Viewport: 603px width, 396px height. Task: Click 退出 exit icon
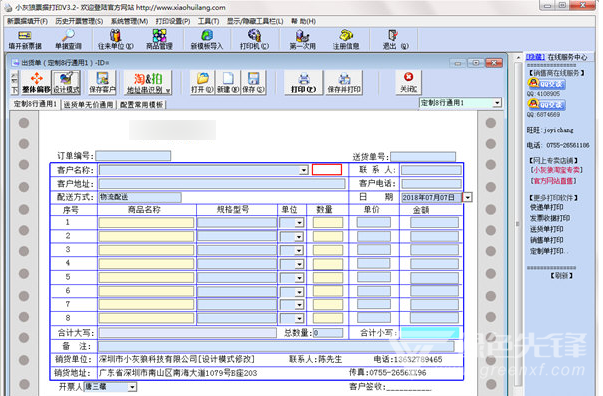pyautogui.click(x=395, y=40)
